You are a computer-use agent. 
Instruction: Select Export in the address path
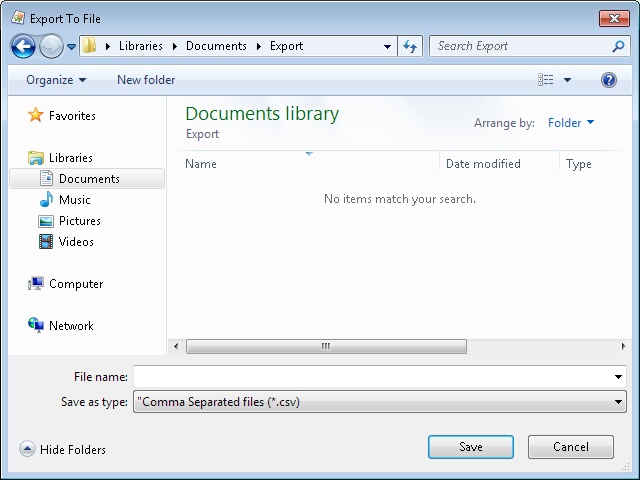tap(287, 46)
